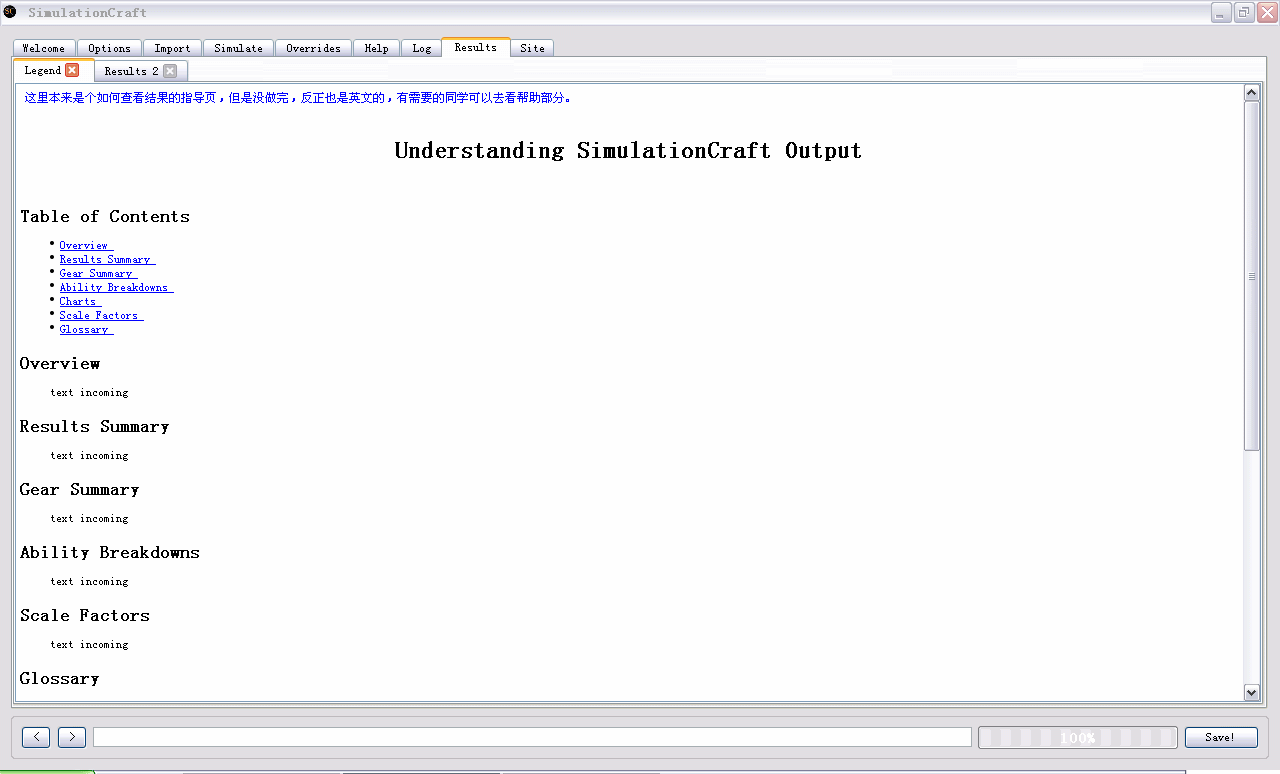The height and width of the screenshot is (774, 1280).
Task: Click the Table of Contents heading
Action: (x=105, y=217)
